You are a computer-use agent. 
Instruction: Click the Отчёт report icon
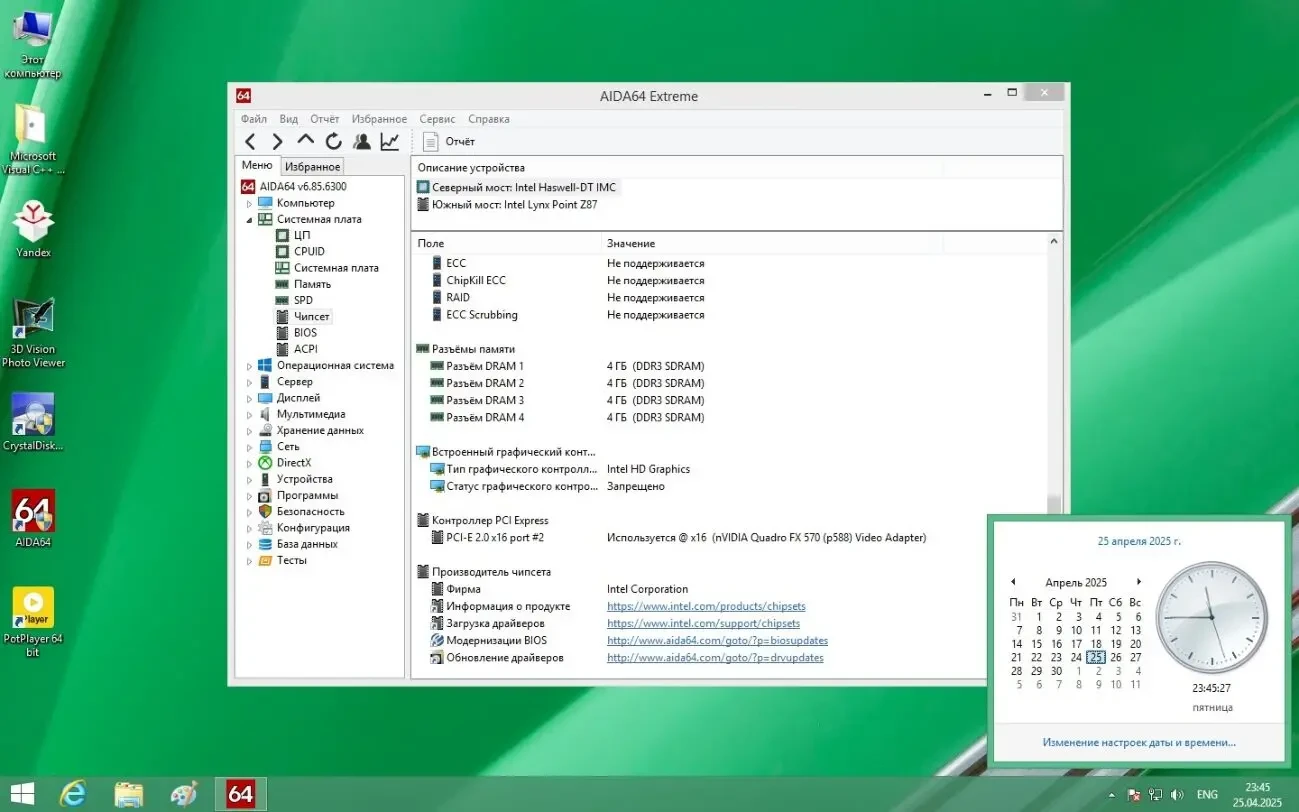point(431,142)
